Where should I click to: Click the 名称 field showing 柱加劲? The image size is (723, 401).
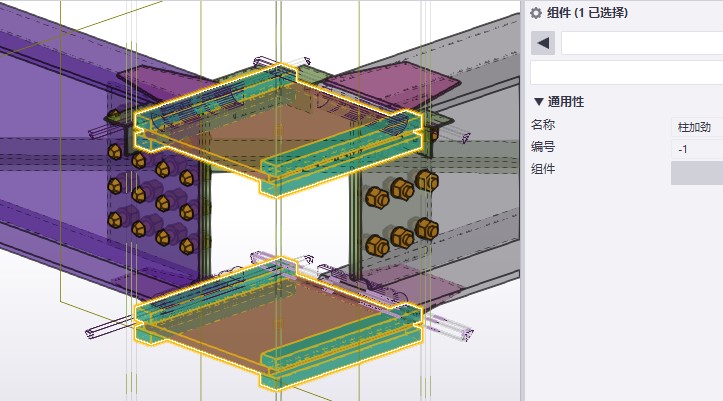[x=697, y=127]
